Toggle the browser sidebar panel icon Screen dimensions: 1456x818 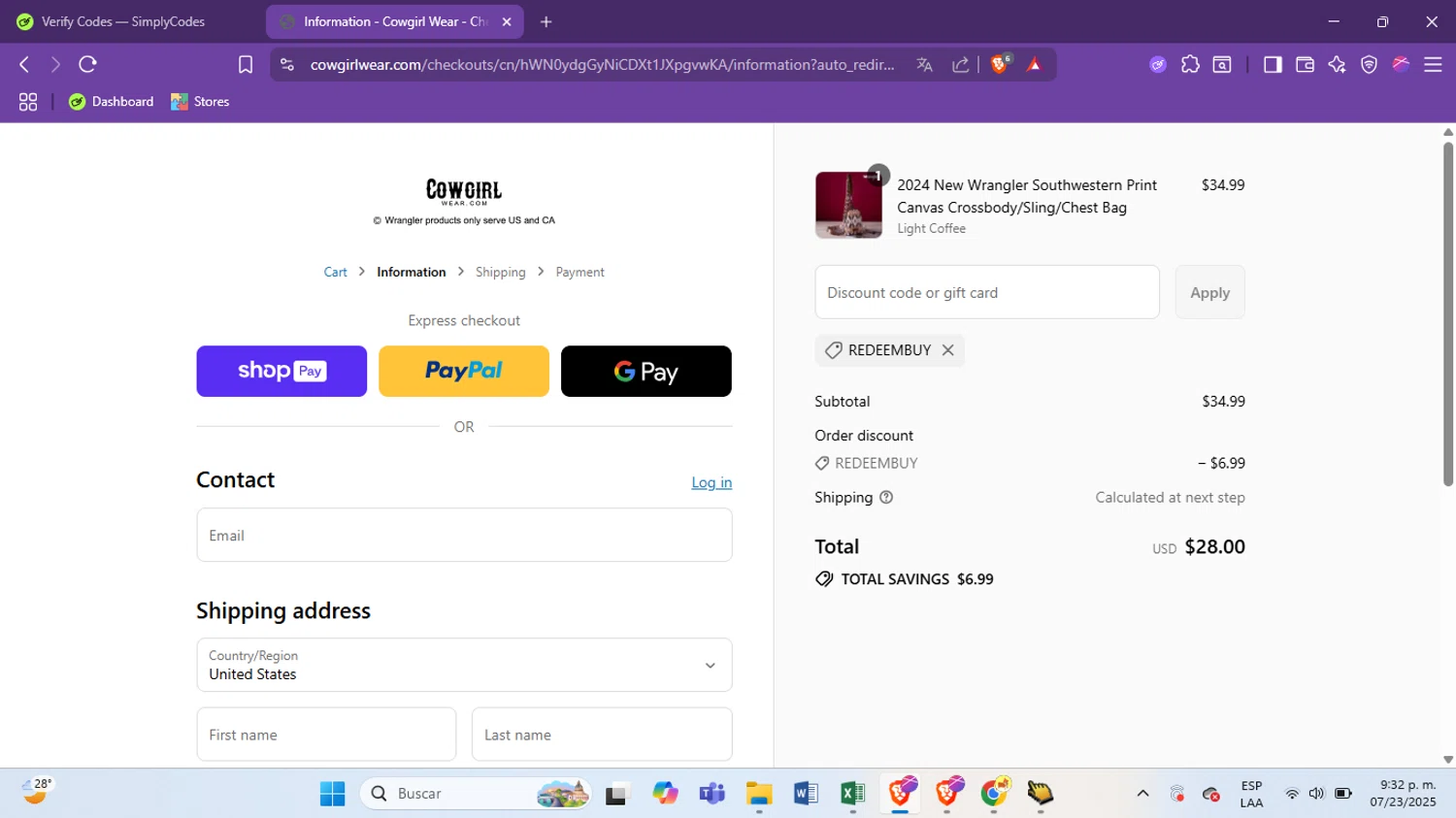pyautogui.click(x=1272, y=64)
